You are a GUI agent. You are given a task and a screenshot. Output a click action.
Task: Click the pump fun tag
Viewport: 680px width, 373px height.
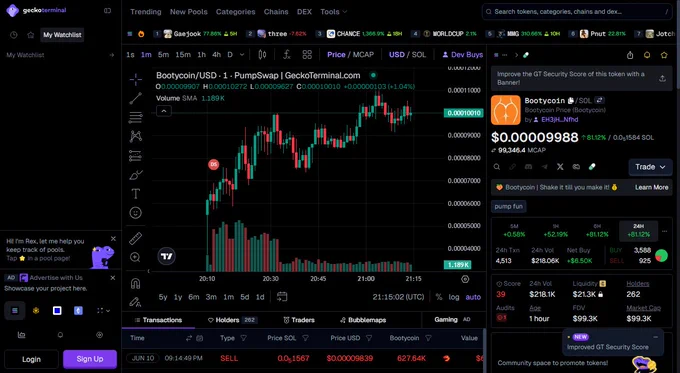click(x=508, y=206)
